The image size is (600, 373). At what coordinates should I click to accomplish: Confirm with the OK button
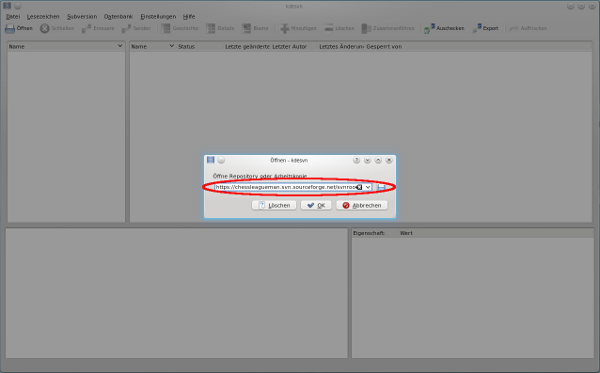316,205
